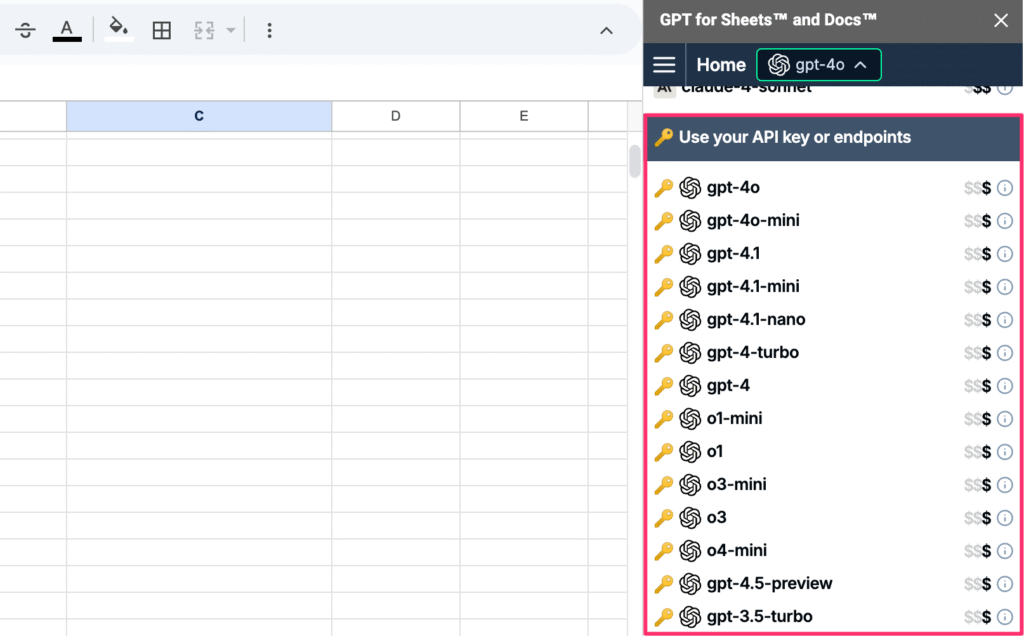Image resolution: width=1024 pixels, height=636 pixels.
Task: Click the spreadsheet vertical scrollbar thumb
Action: [634, 161]
